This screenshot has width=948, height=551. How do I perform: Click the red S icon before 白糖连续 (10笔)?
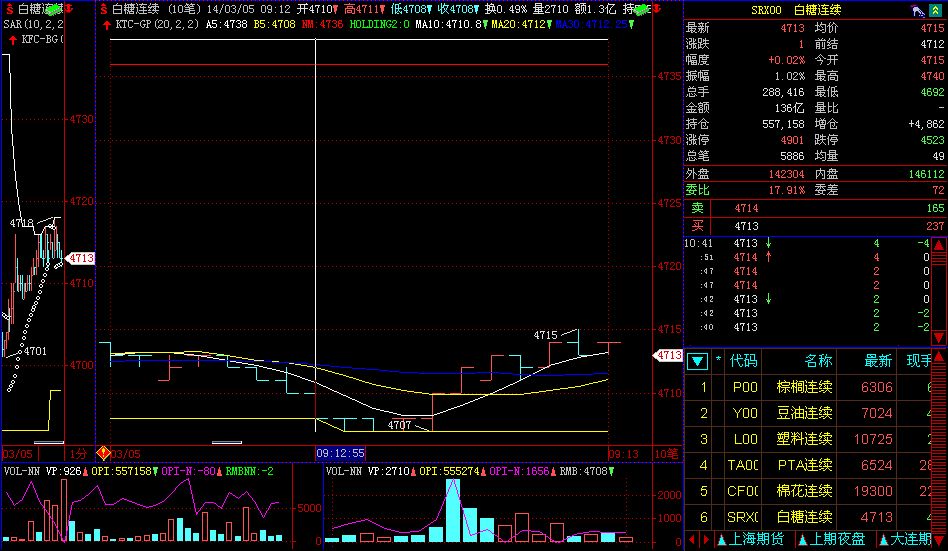[x=104, y=8]
